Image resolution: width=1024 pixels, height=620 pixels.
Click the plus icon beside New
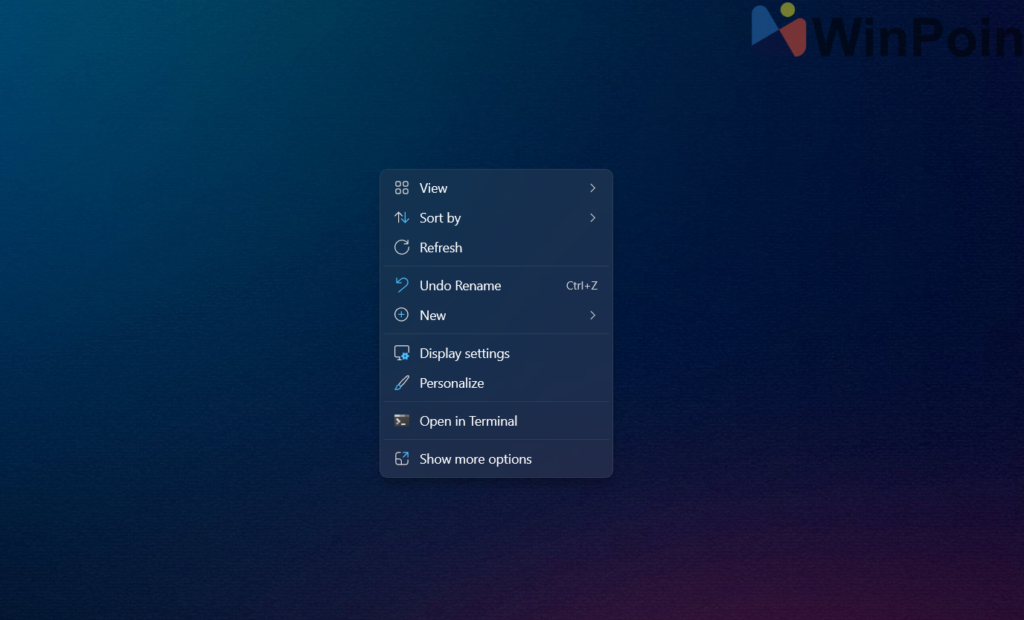(x=402, y=315)
